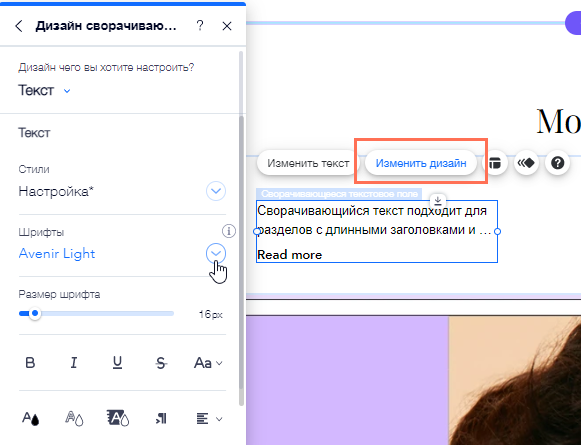Open the text color picker icon
The image size is (581, 445).
coord(30,419)
